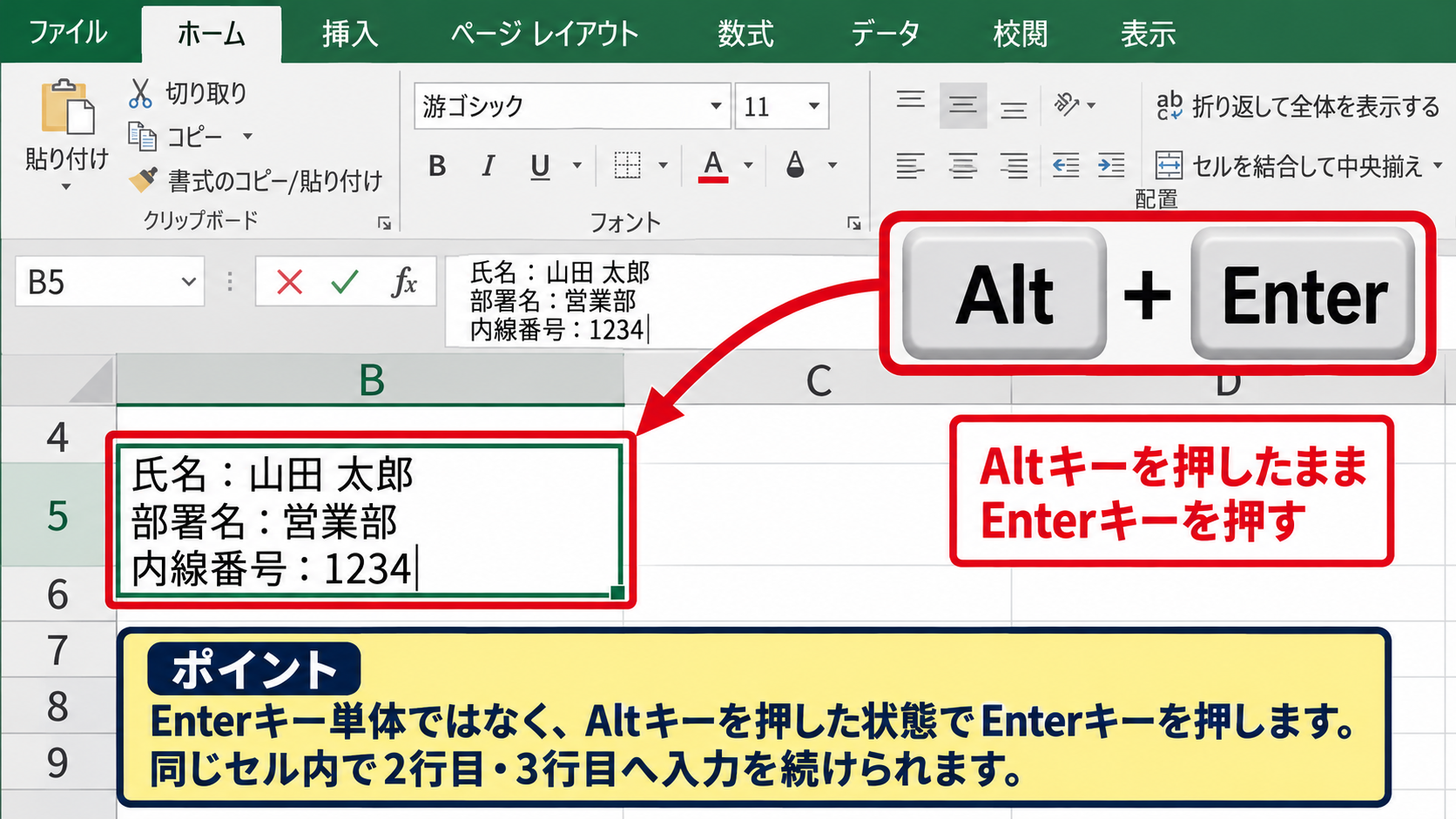
Task: Align text to middle vertically
Action: tap(963, 106)
